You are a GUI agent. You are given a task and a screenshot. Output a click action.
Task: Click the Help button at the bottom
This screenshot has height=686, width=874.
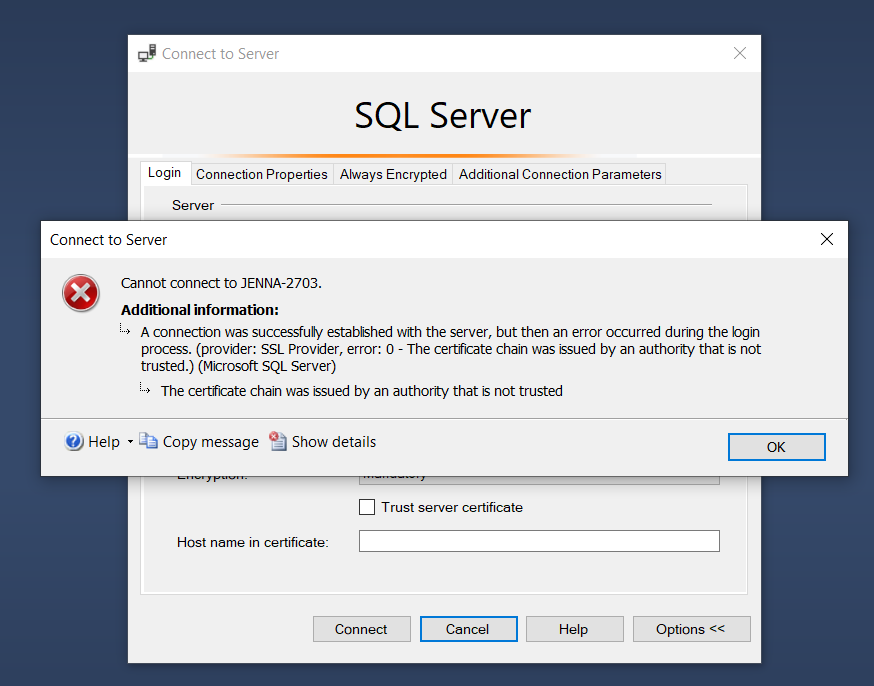pos(574,629)
